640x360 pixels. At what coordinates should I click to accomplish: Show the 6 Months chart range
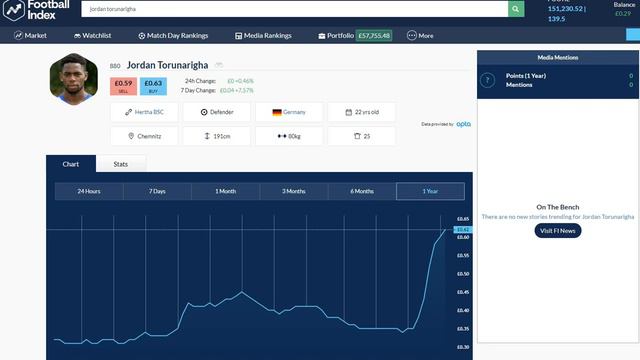(362, 191)
